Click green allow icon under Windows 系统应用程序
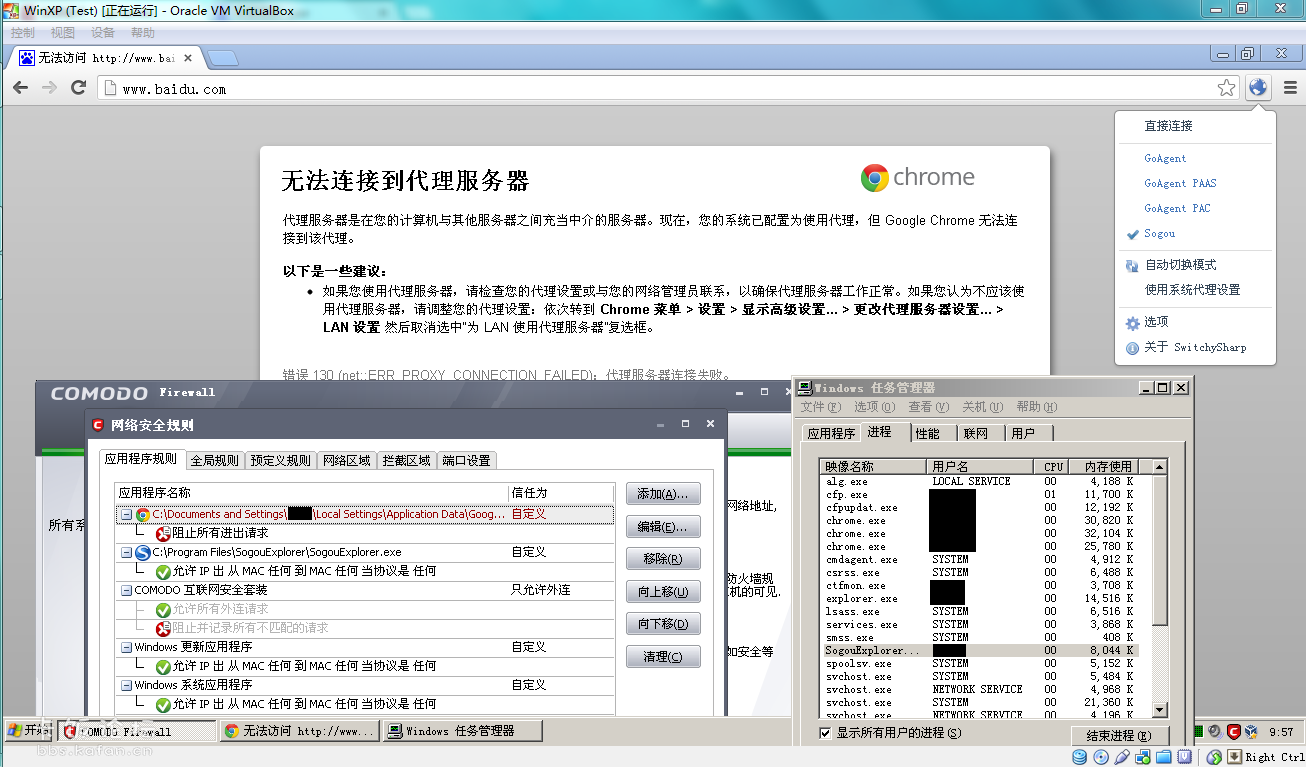This screenshot has width=1306, height=767. (163, 704)
